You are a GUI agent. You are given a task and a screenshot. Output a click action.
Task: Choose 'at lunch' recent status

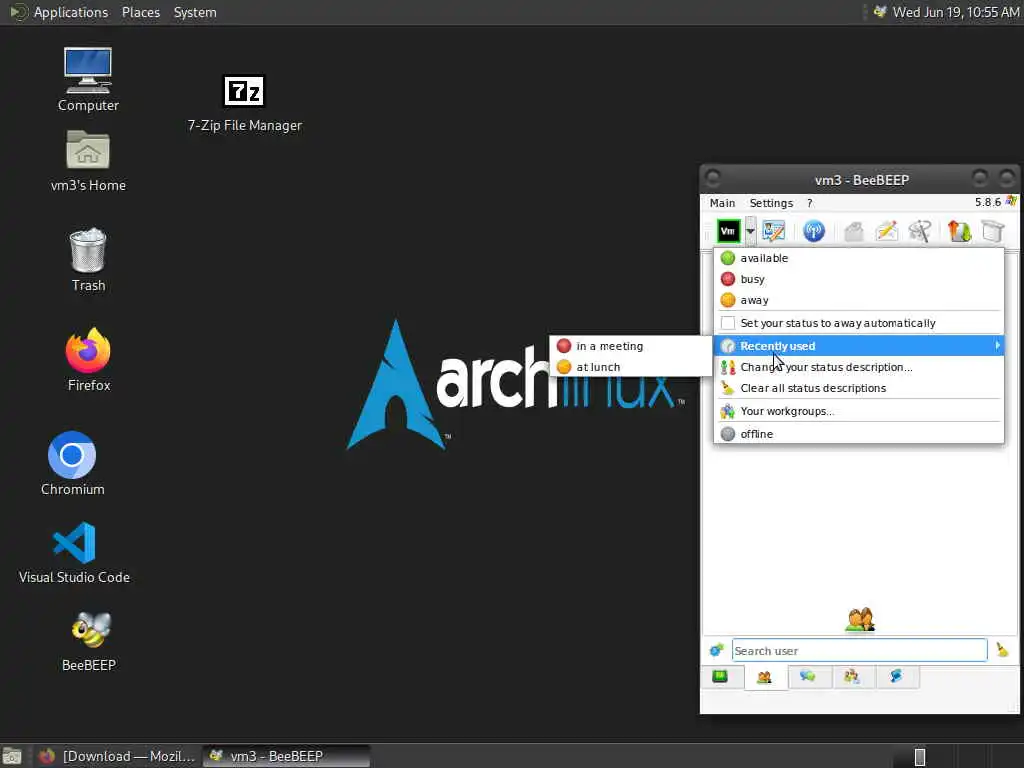click(631, 366)
